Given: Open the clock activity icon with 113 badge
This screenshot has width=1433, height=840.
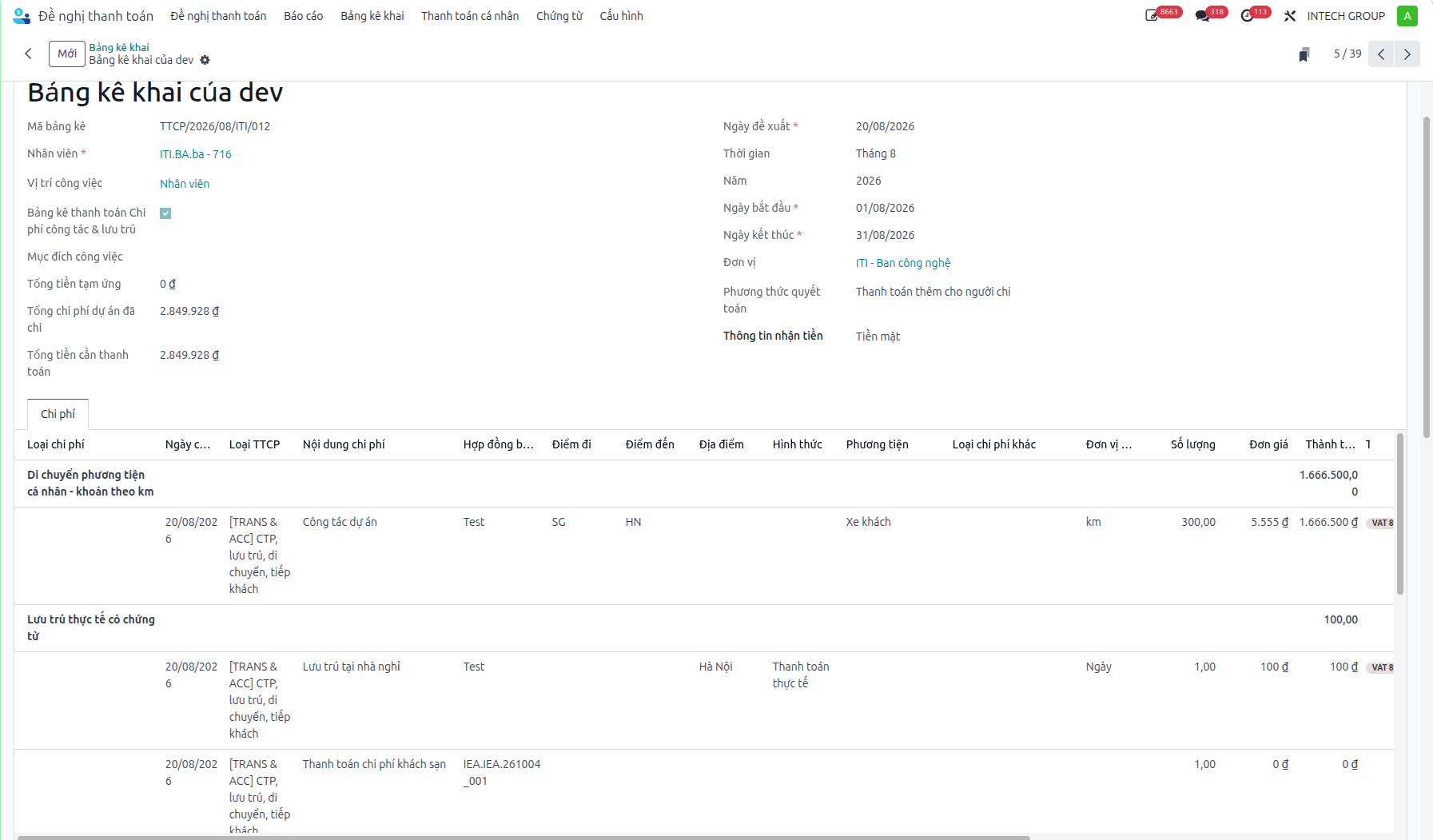Looking at the screenshot, I should pos(1247,16).
